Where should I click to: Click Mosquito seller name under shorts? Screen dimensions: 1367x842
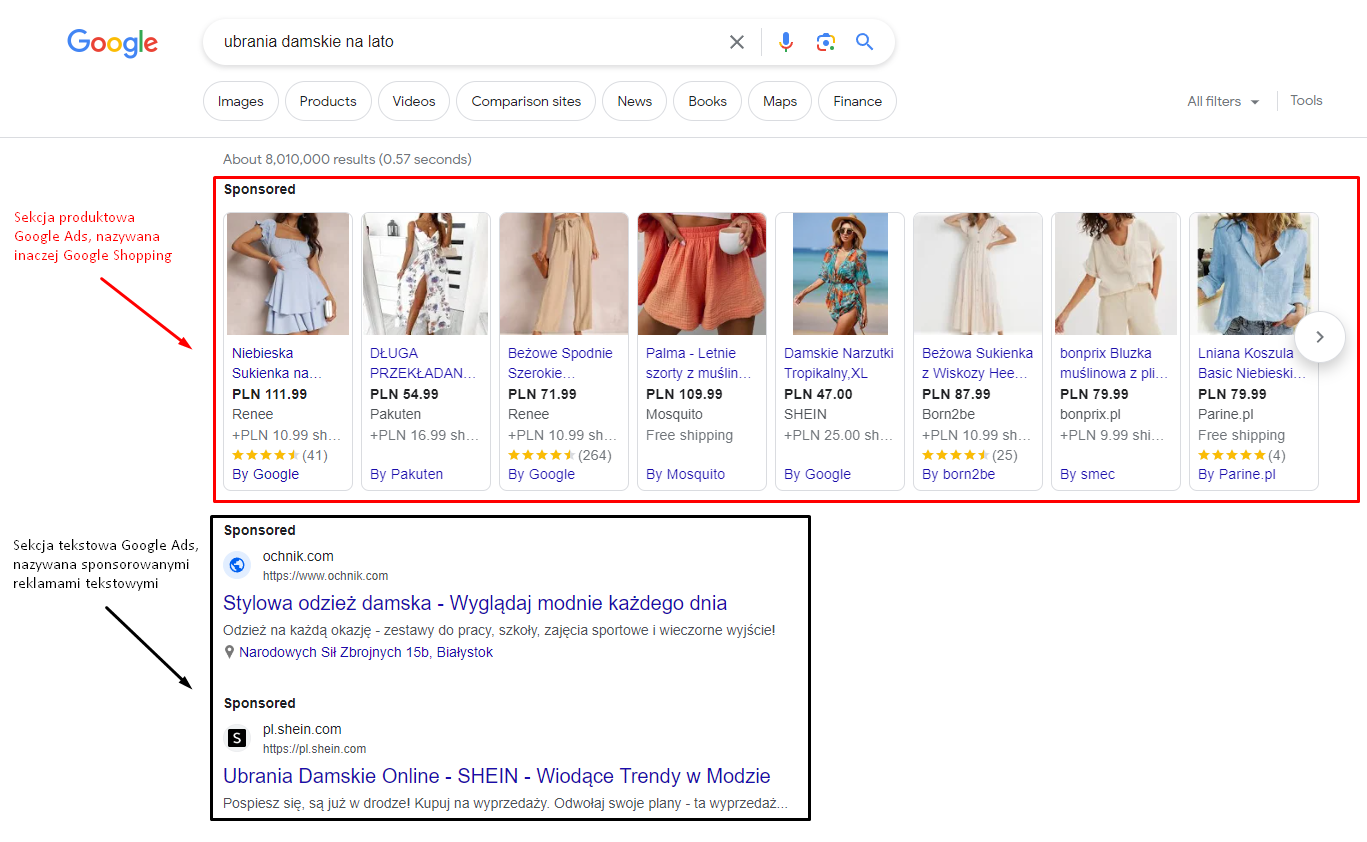[x=674, y=414]
